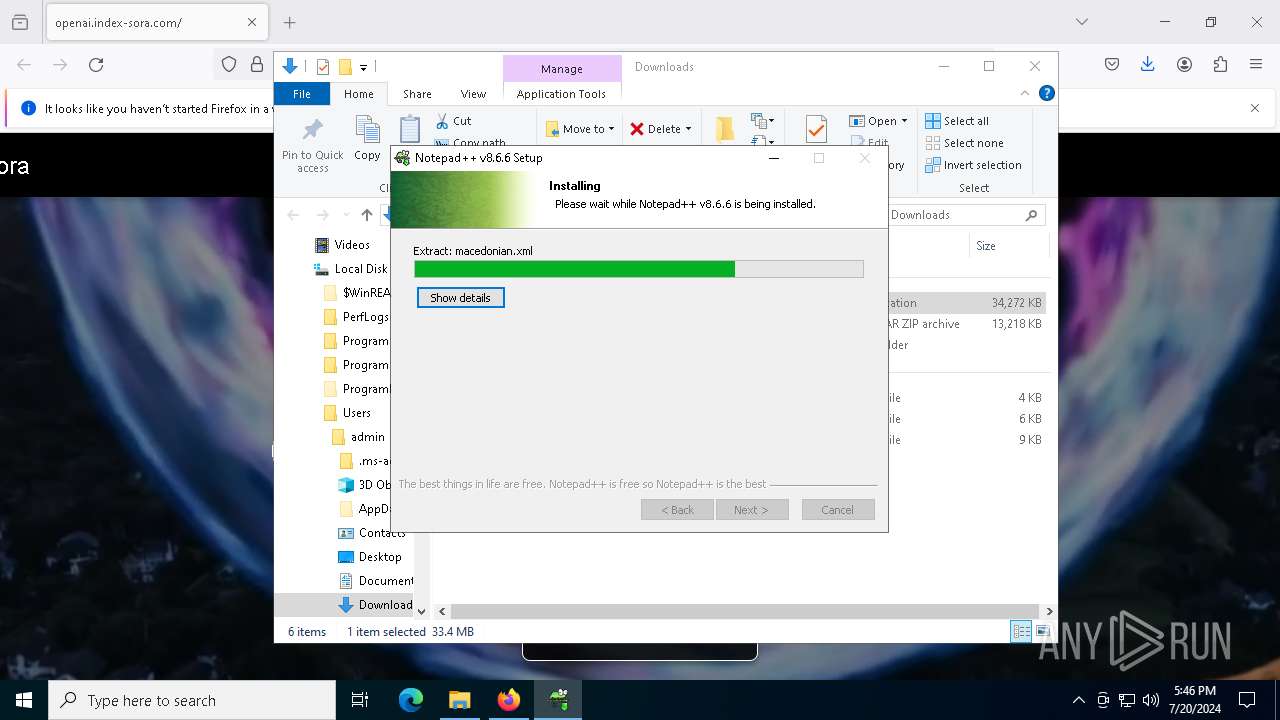Open Firefox extensions icon
1280x720 pixels.
coord(1220,65)
